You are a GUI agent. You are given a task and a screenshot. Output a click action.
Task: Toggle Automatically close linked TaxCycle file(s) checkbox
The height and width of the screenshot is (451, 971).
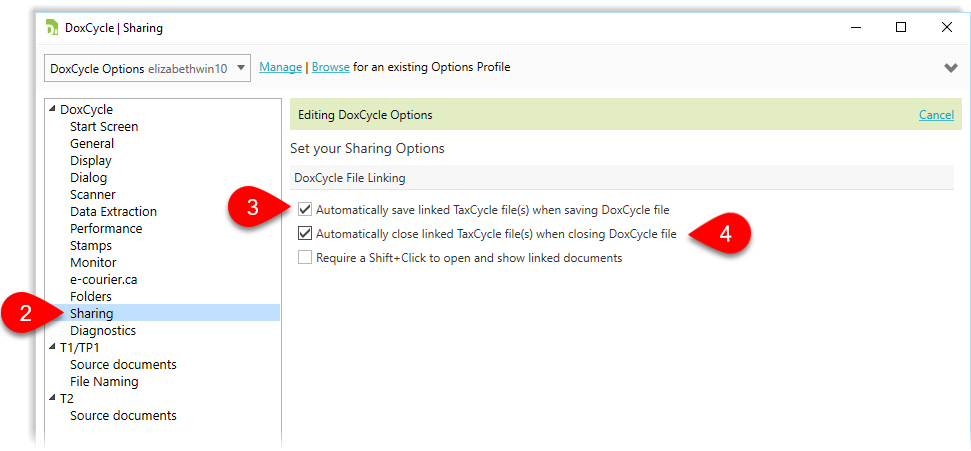tap(304, 234)
